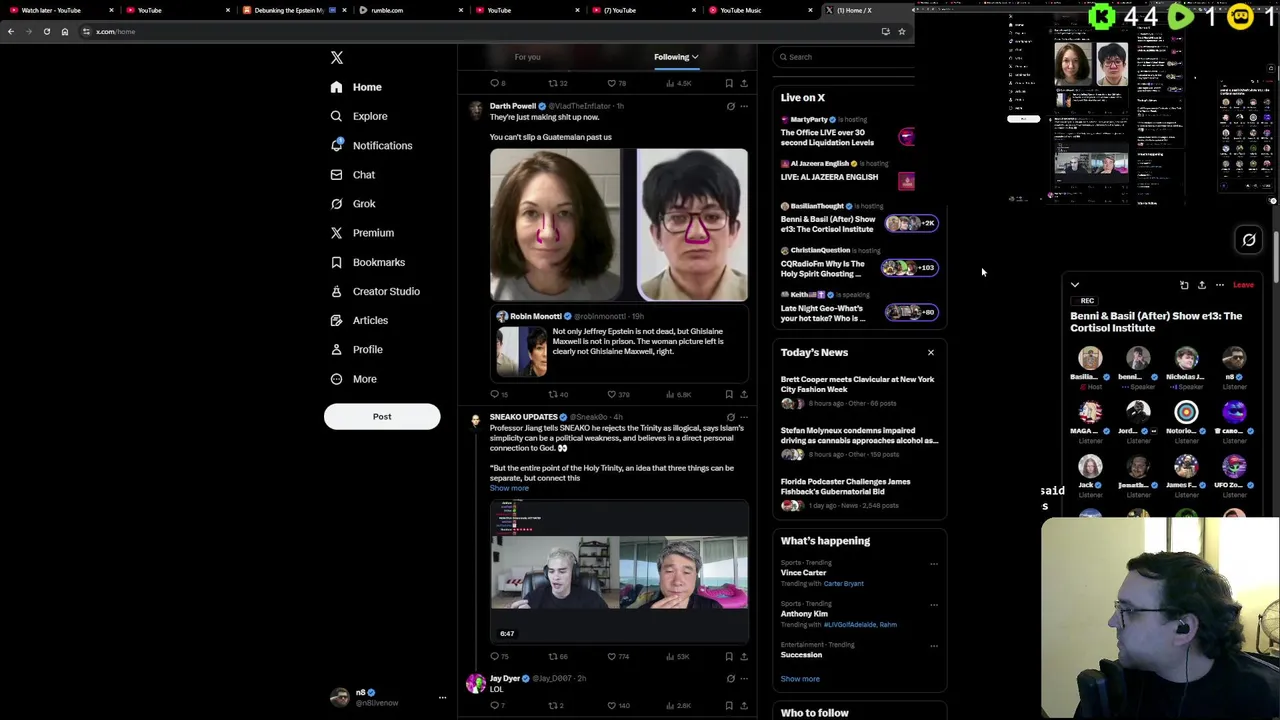Bookmark Darth Powell's post
1280x720 pixels.
[729, 394]
